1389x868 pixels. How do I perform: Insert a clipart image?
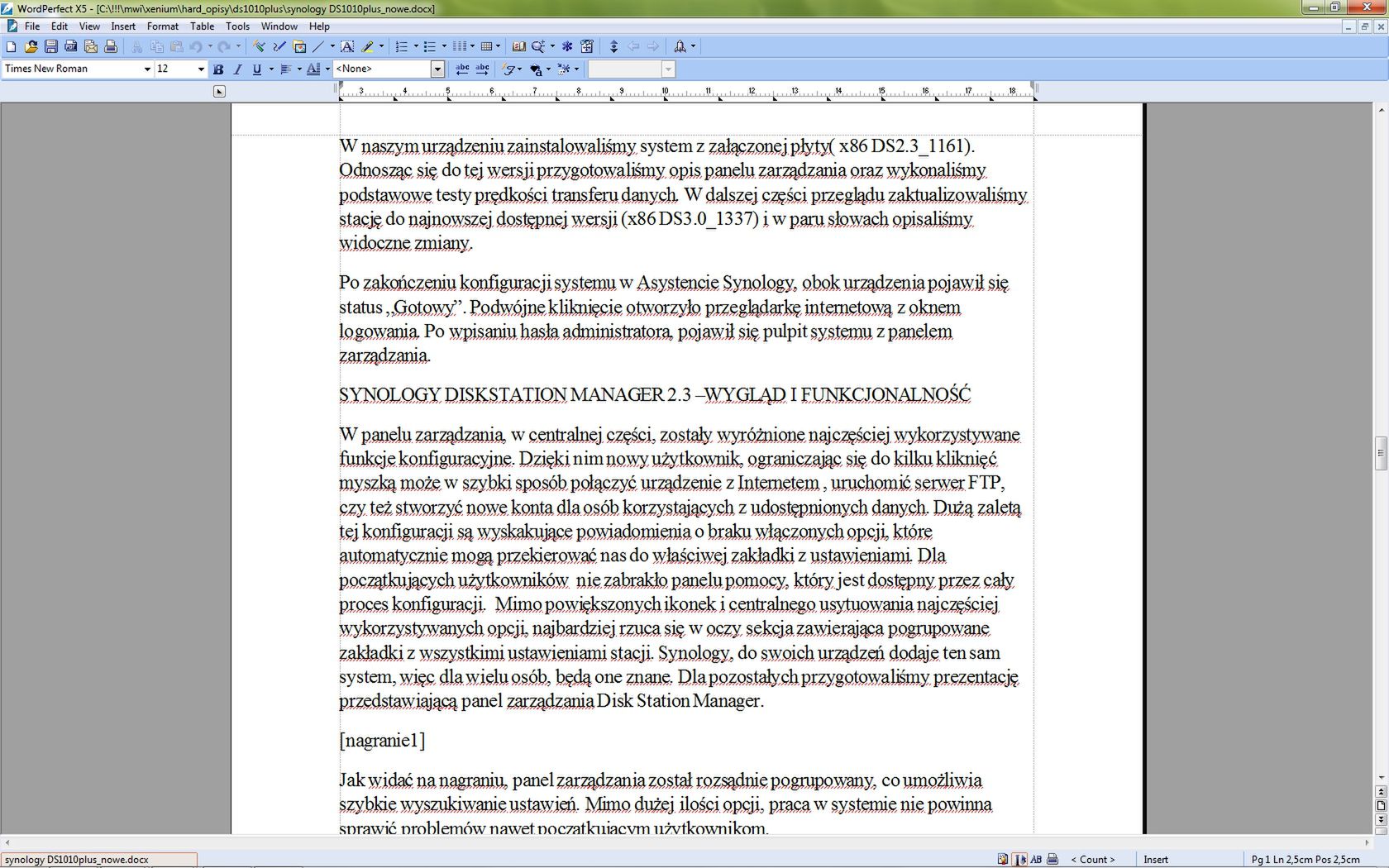tap(299, 47)
